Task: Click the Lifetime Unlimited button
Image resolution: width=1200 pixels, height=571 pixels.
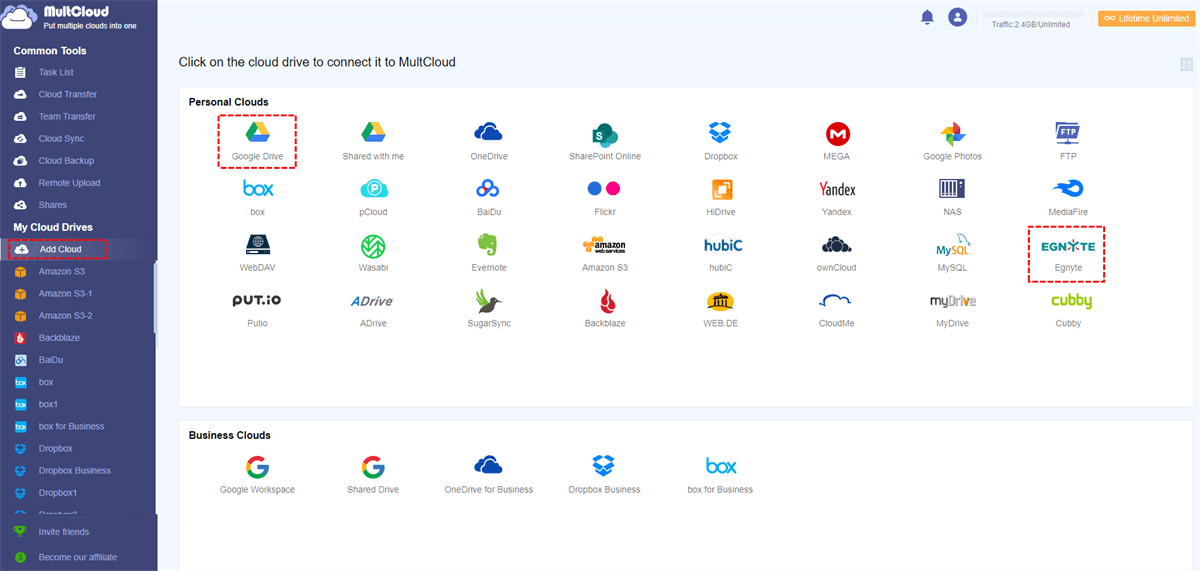Action: [1147, 18]
